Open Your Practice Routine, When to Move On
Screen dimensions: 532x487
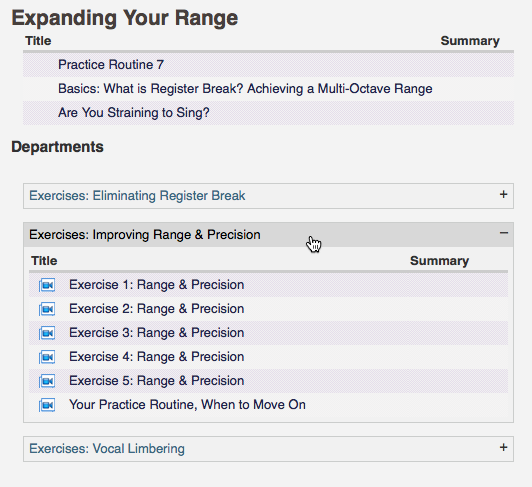[187, 405]
